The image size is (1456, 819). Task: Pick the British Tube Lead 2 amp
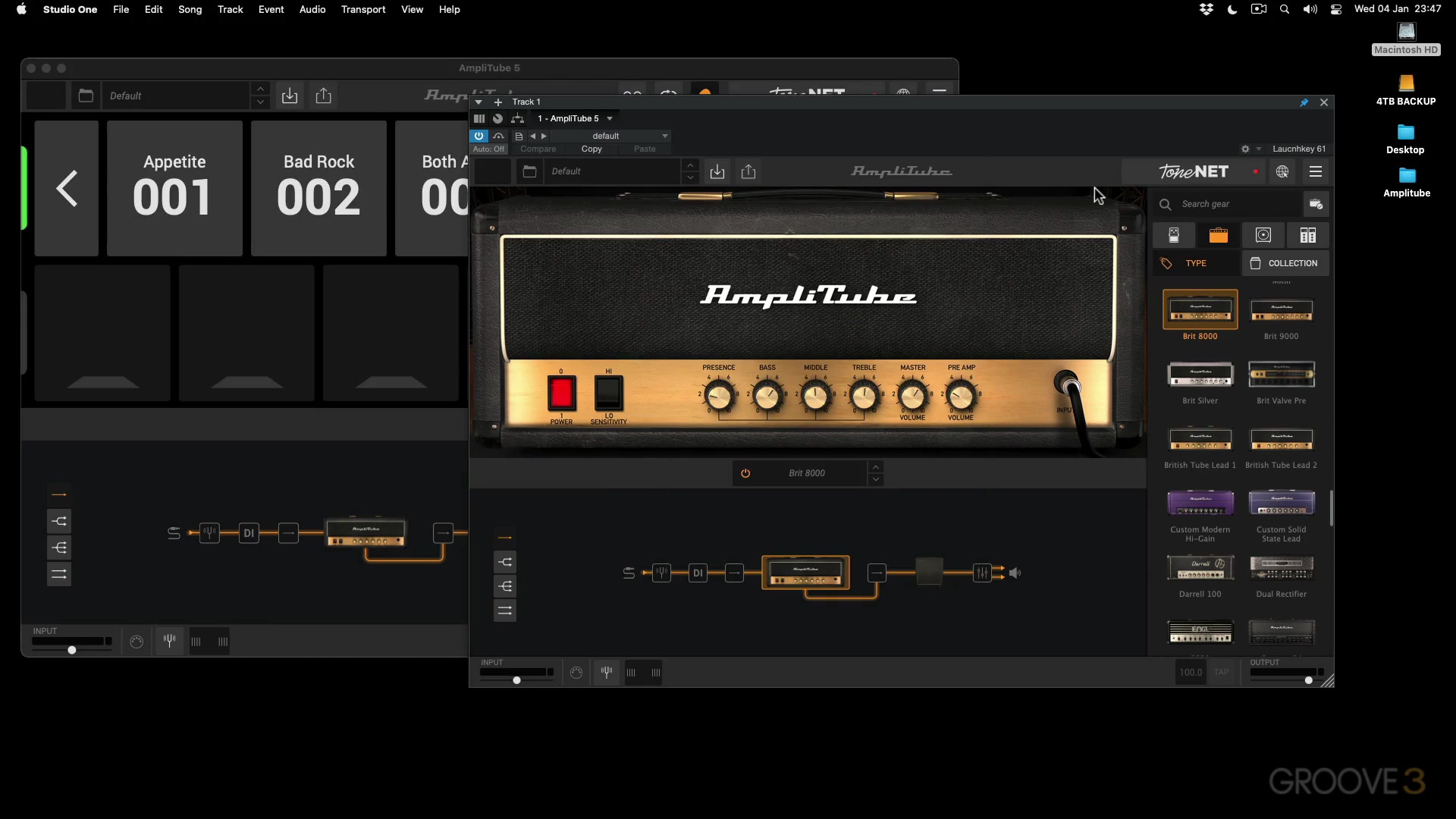pos(1282,438)
